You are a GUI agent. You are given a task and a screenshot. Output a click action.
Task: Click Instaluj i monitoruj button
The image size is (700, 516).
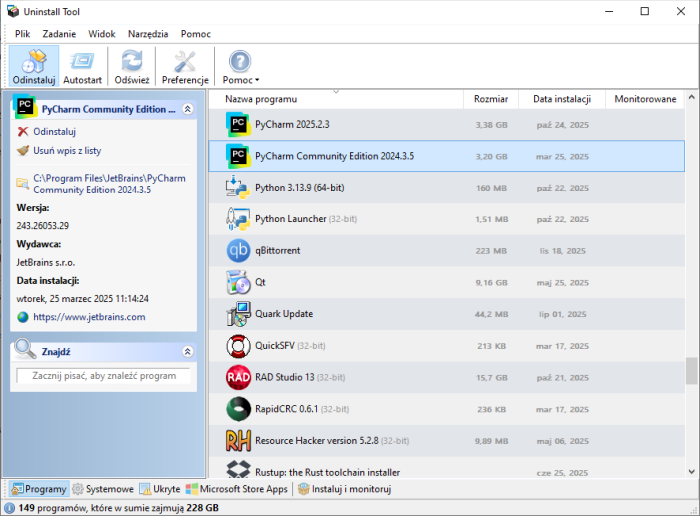pyautogui.click(x=345, y=489)
